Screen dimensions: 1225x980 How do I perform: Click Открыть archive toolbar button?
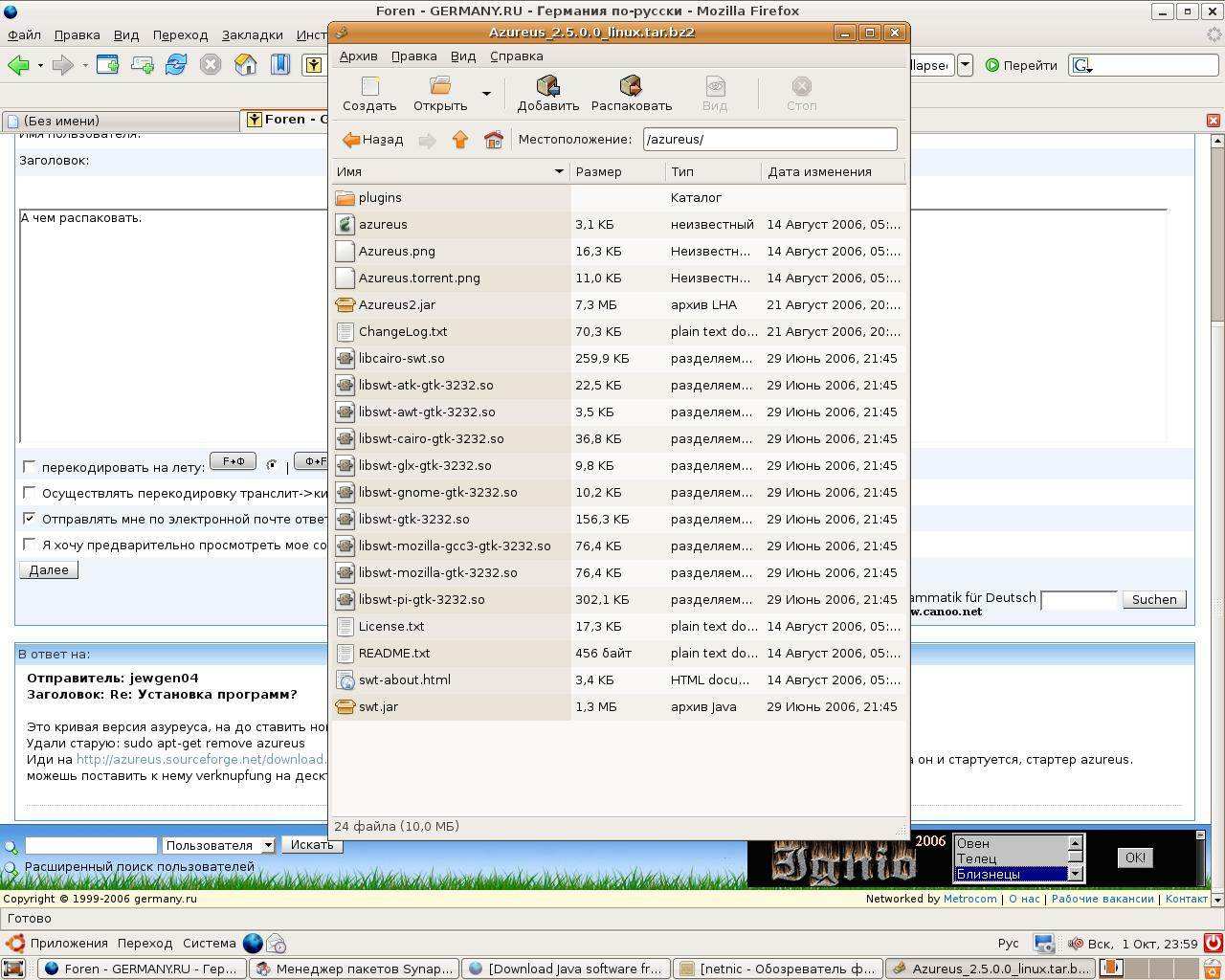click(x=440, y=94)
